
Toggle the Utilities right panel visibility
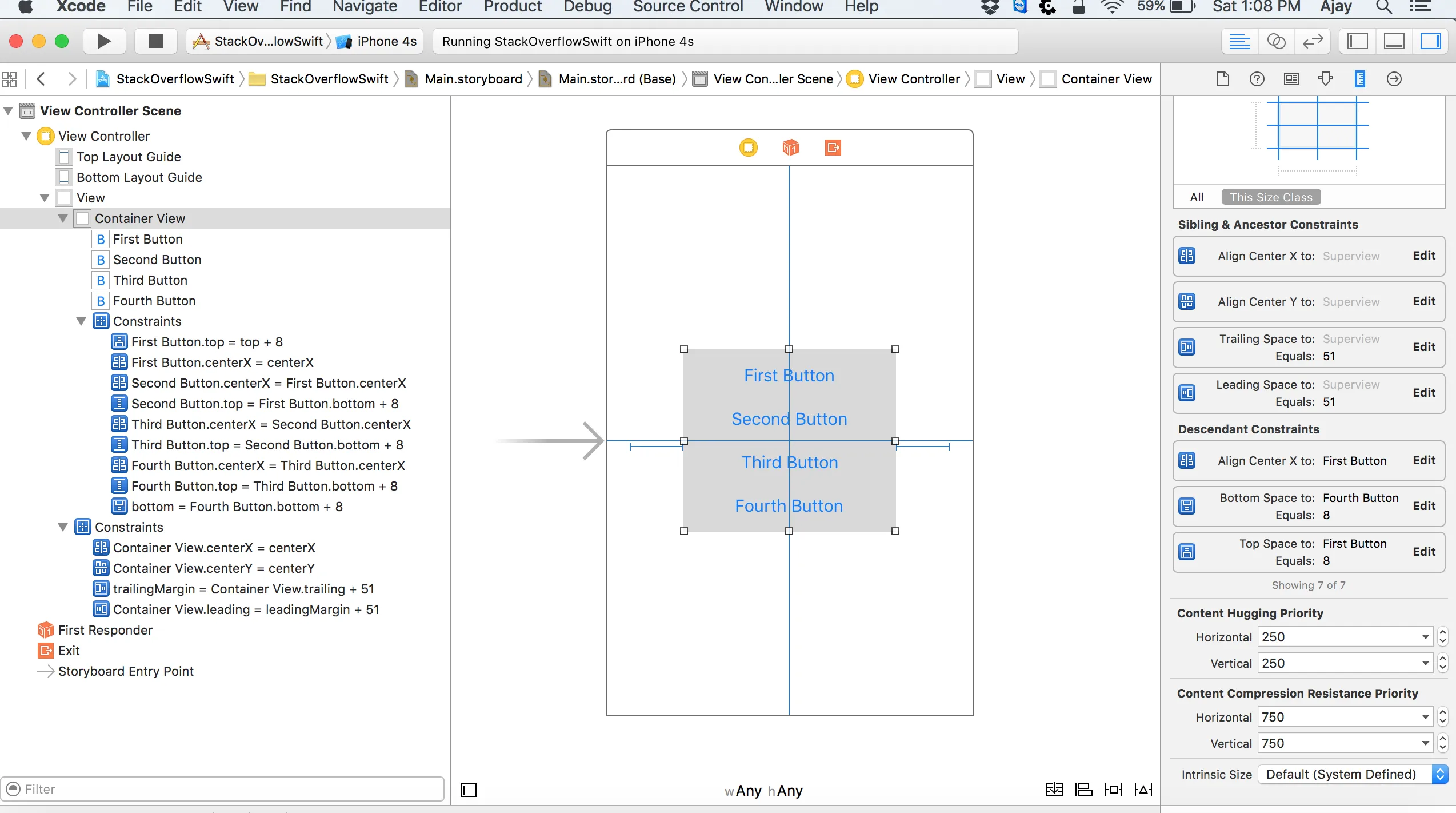point(1430,42)
